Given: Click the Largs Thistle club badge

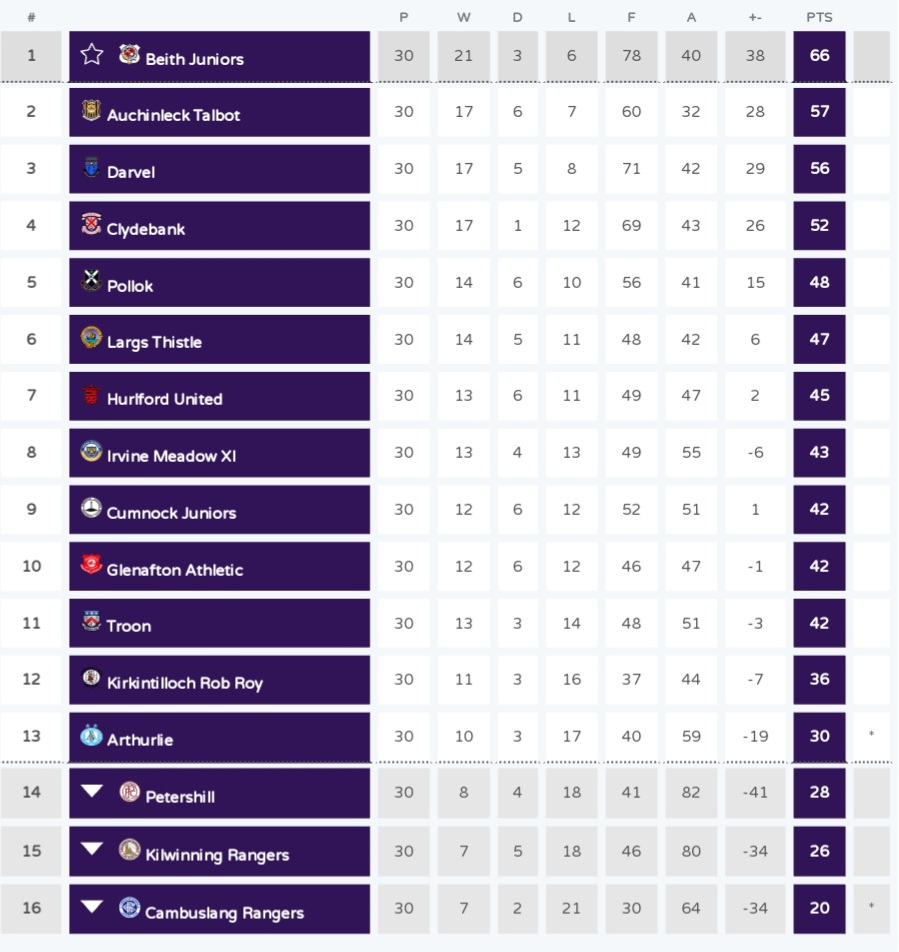Looking at the screenshot, I should click(x=91, y=338).
